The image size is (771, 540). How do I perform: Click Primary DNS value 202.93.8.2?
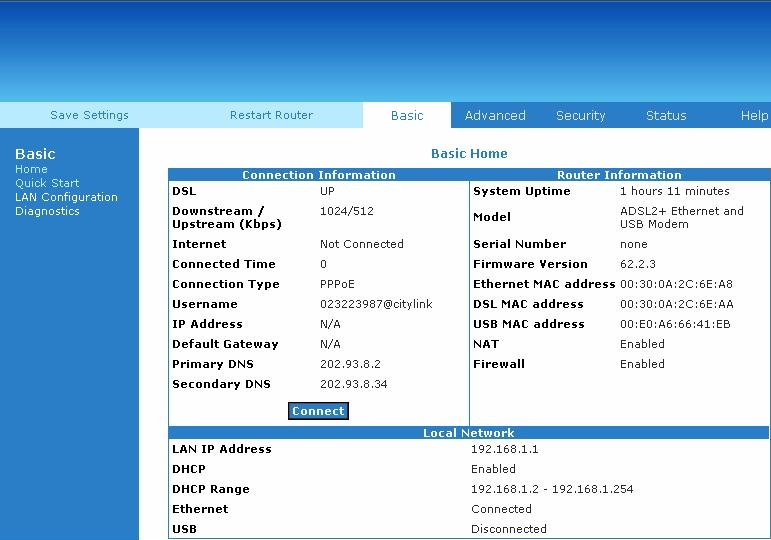pos(350,364)
